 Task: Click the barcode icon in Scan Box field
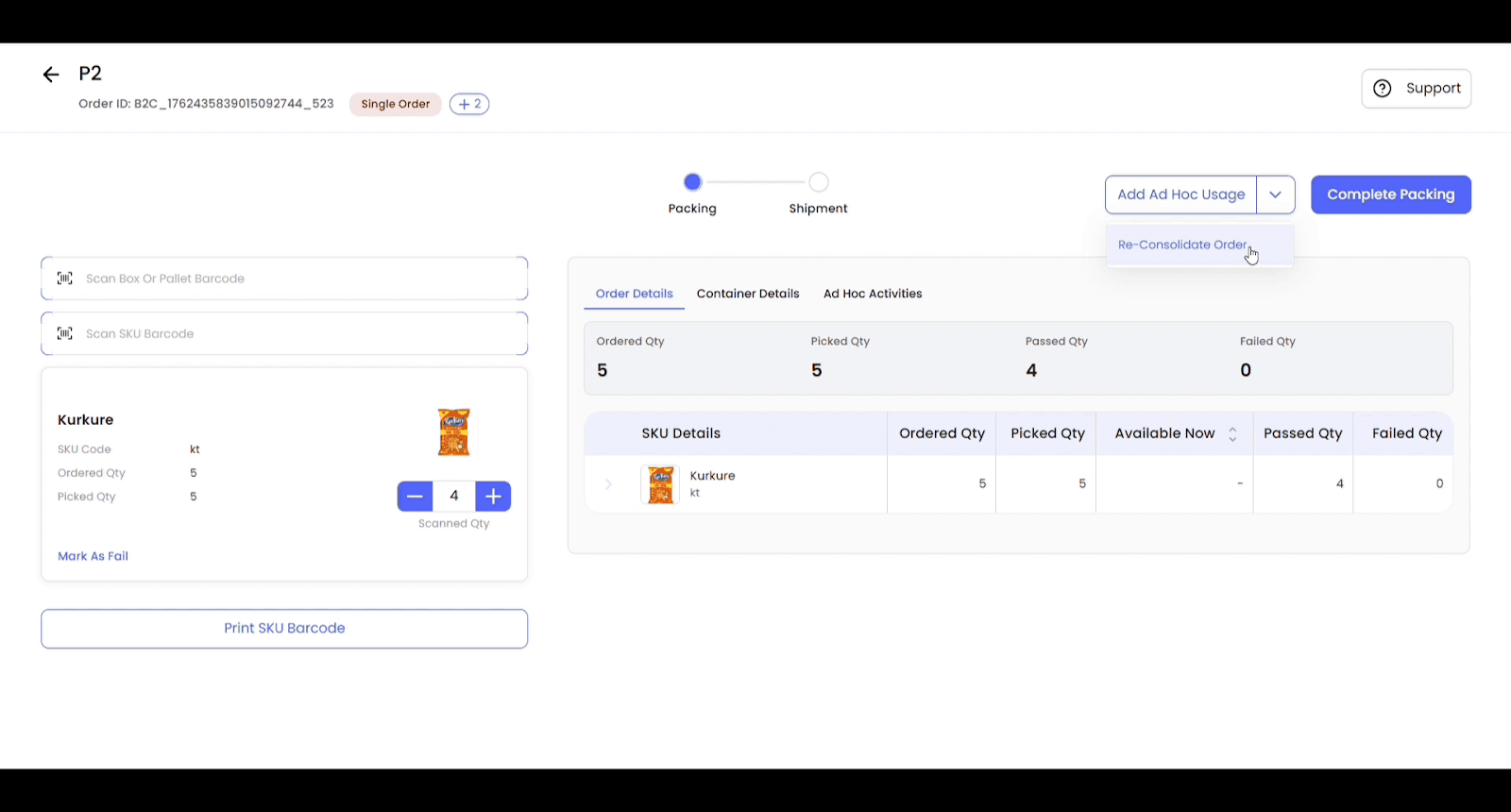65,279
